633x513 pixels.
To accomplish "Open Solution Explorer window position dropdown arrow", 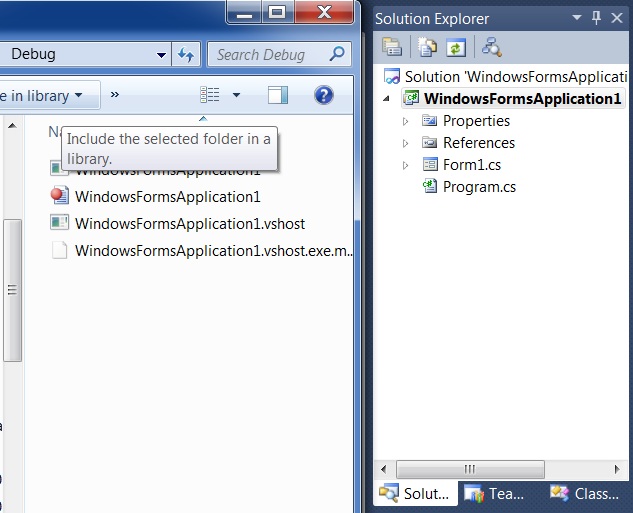I will (x=577, y=17).
